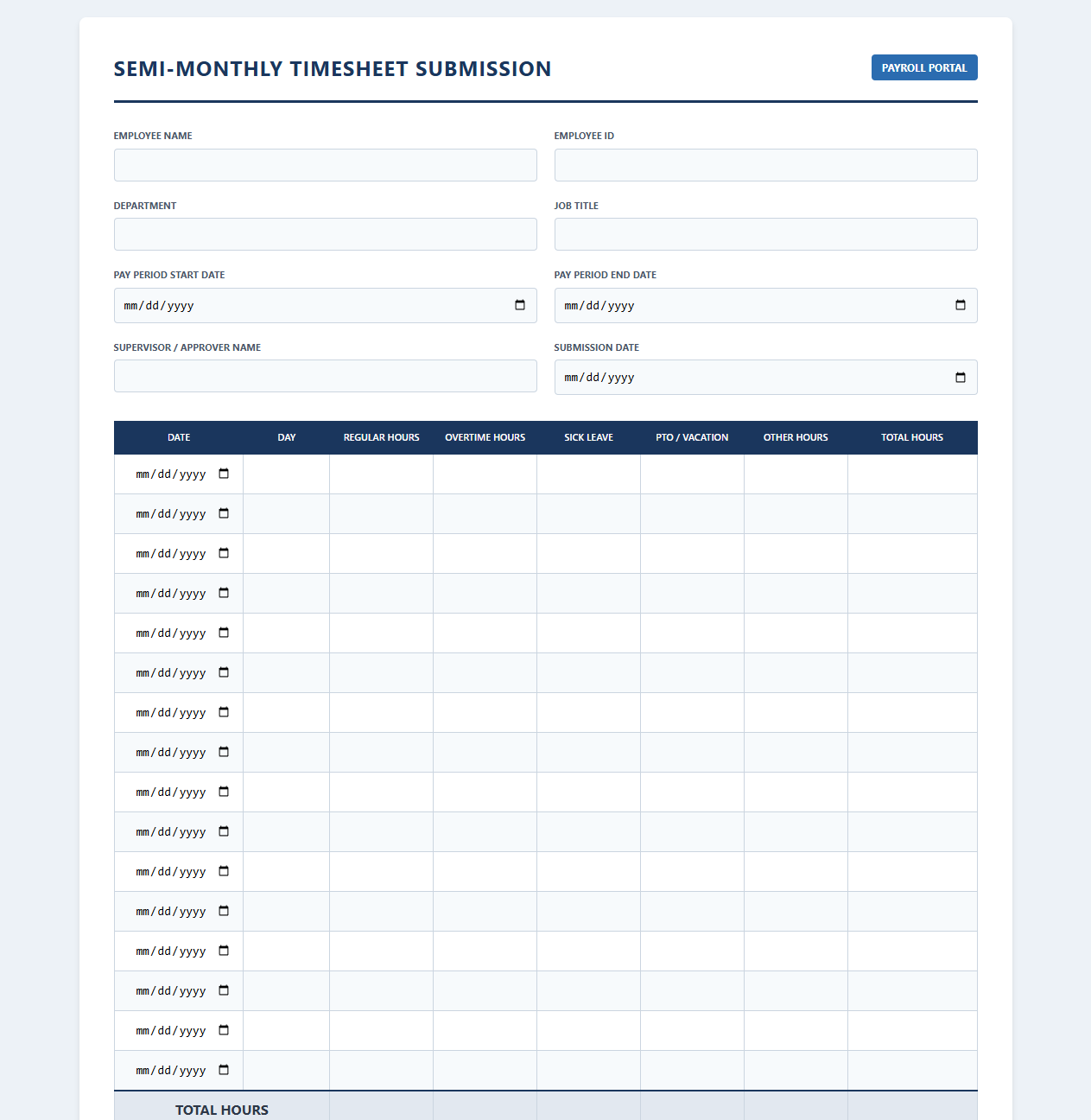The height and width of the screenshot is (1120, 1091).
Task: Click the Day cell in first table row
Action: click(x=287, y=474)
